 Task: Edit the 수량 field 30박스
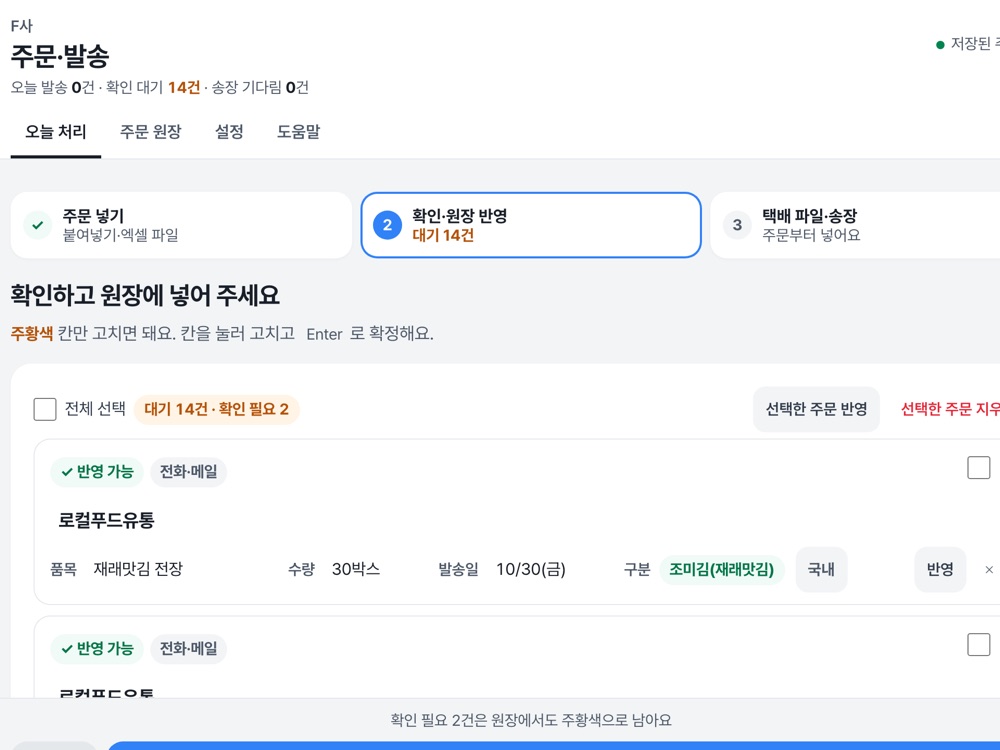[x=356, y=569]
